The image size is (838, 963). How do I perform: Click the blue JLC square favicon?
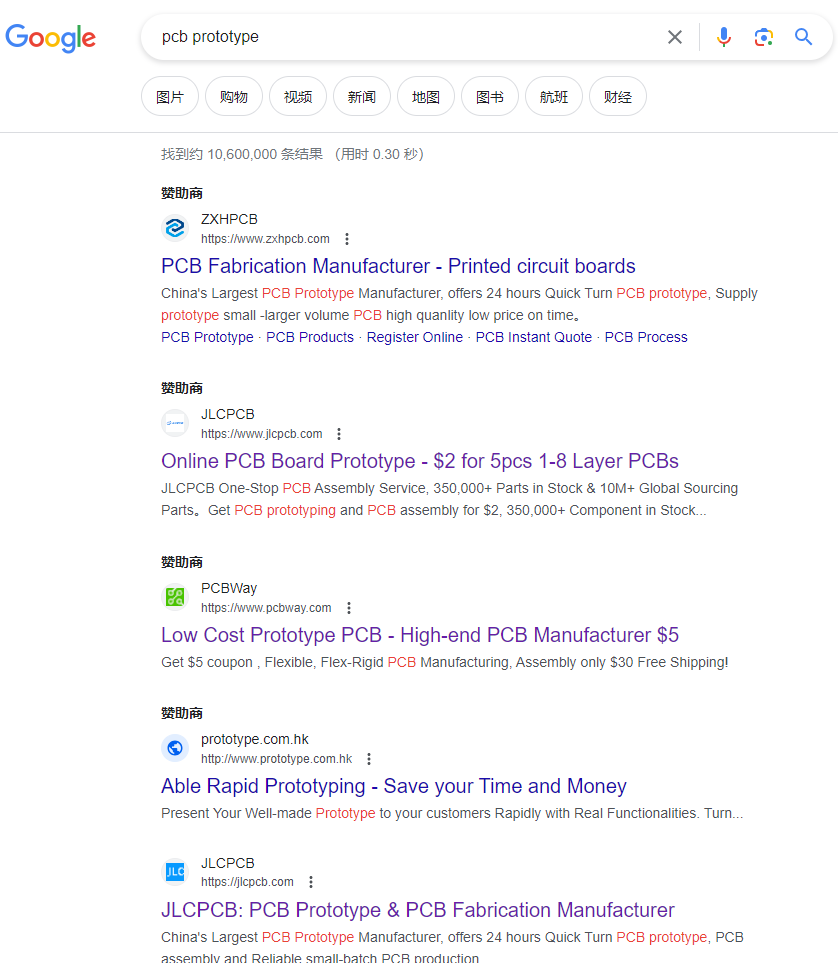(175, 872)
